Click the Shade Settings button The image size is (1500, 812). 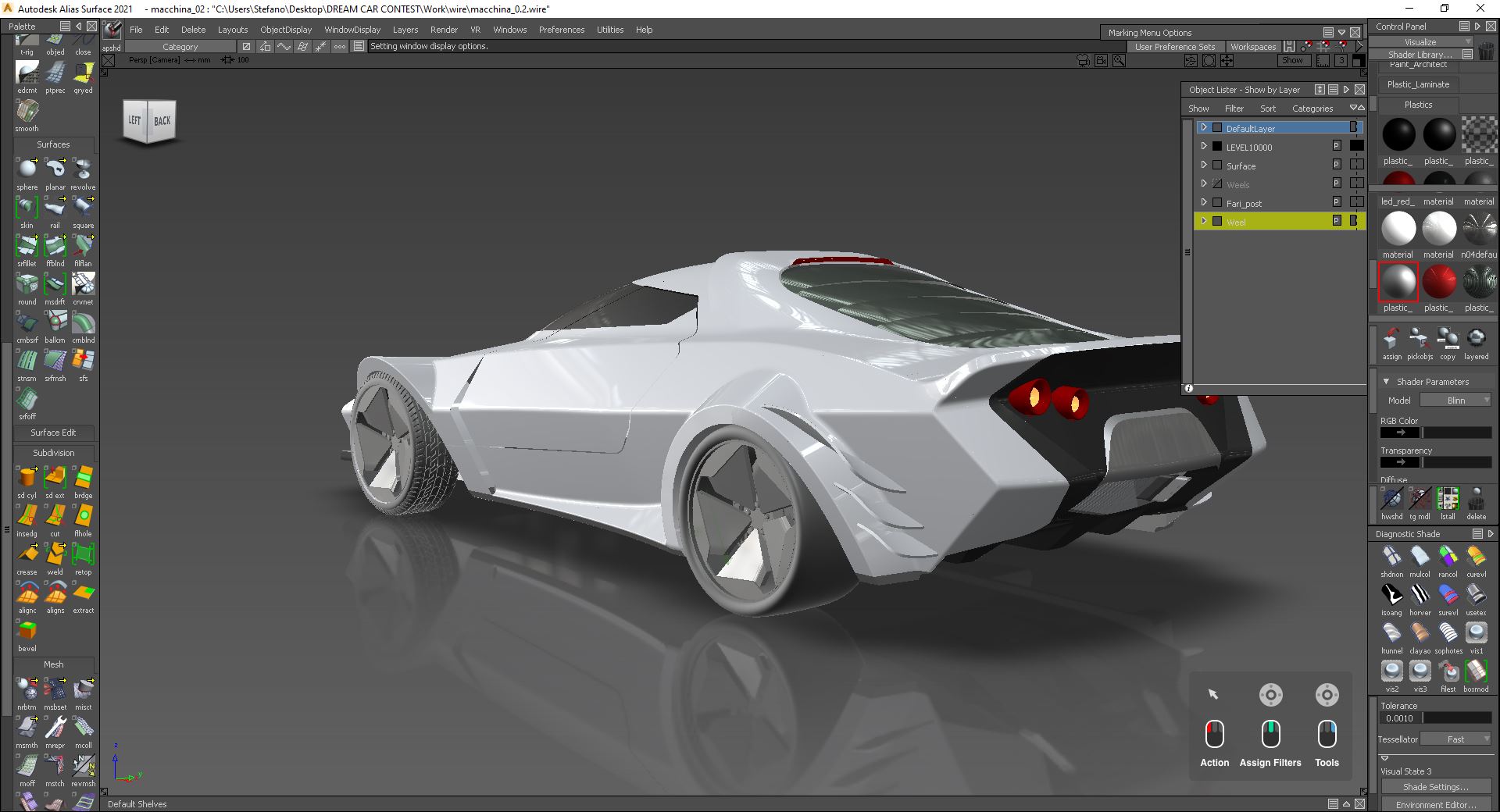point(1434,787)
